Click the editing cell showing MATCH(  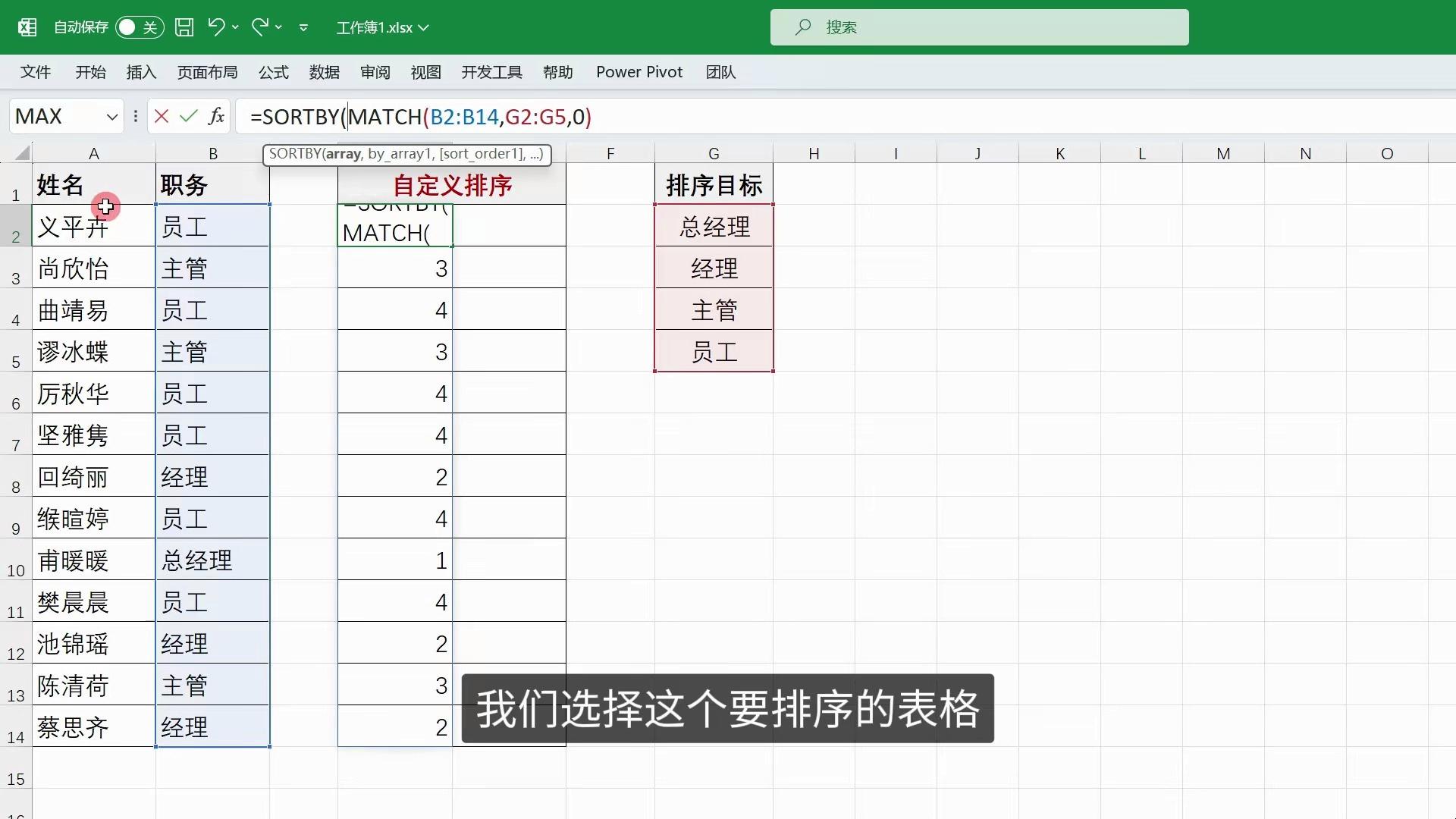(395, 225)
